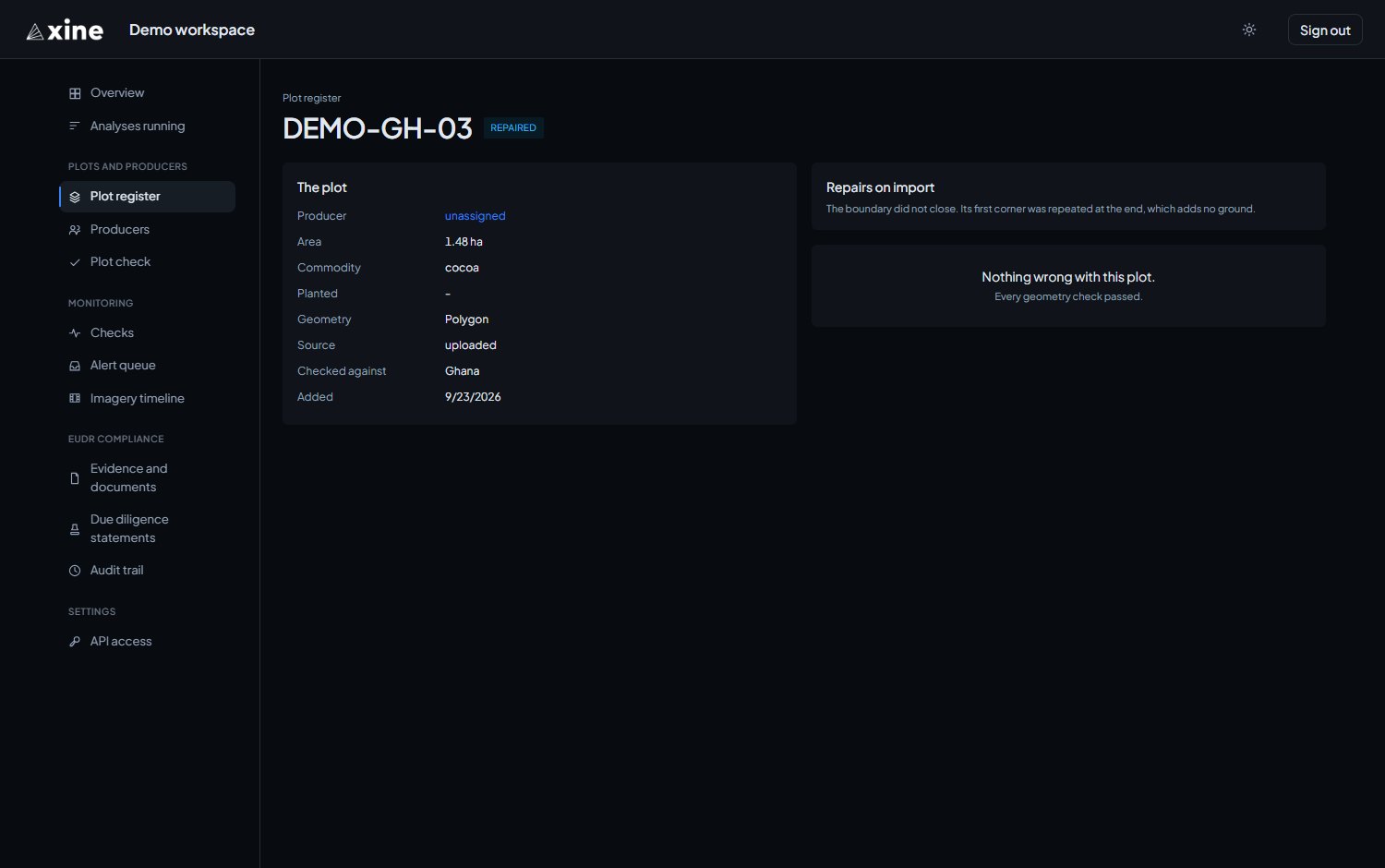Image resolution: width=1385 pixels, height=868 pixels.
Task: Navigate to Plot check
Action: point(148,262)
